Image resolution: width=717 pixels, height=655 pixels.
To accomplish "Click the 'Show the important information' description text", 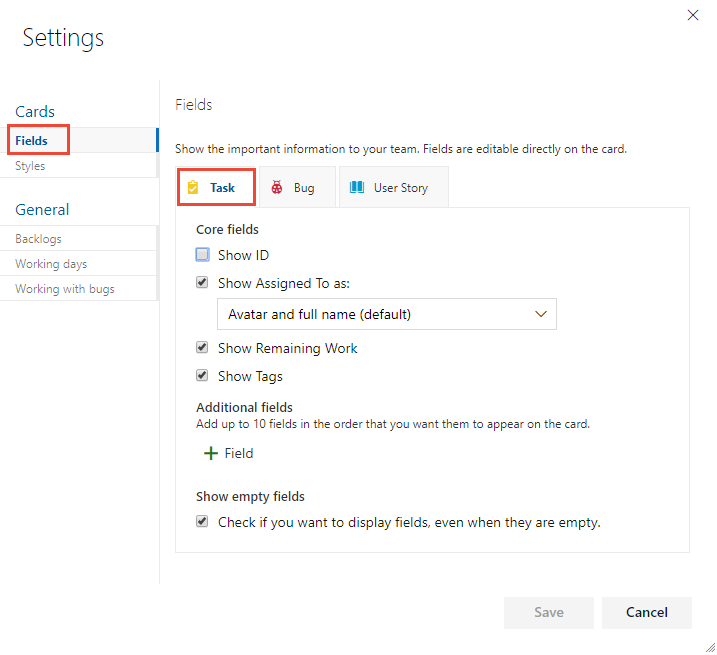I will click(401, 149).
